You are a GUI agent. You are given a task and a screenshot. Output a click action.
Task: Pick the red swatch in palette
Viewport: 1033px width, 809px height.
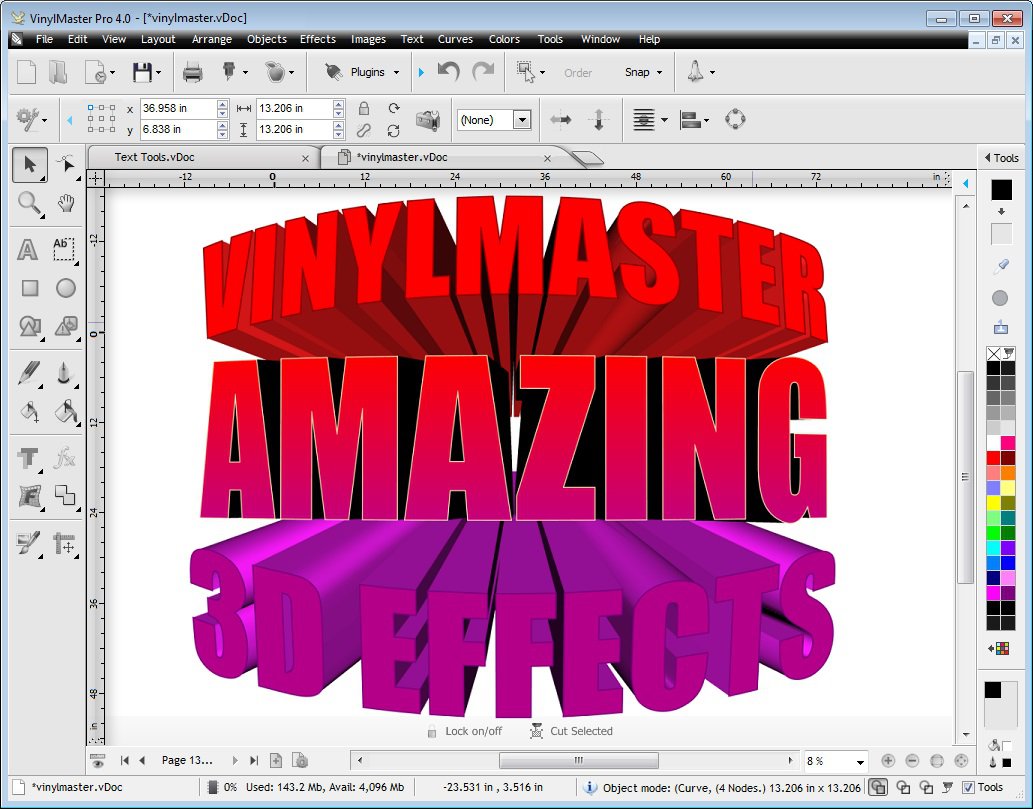[x=993, y=458]
